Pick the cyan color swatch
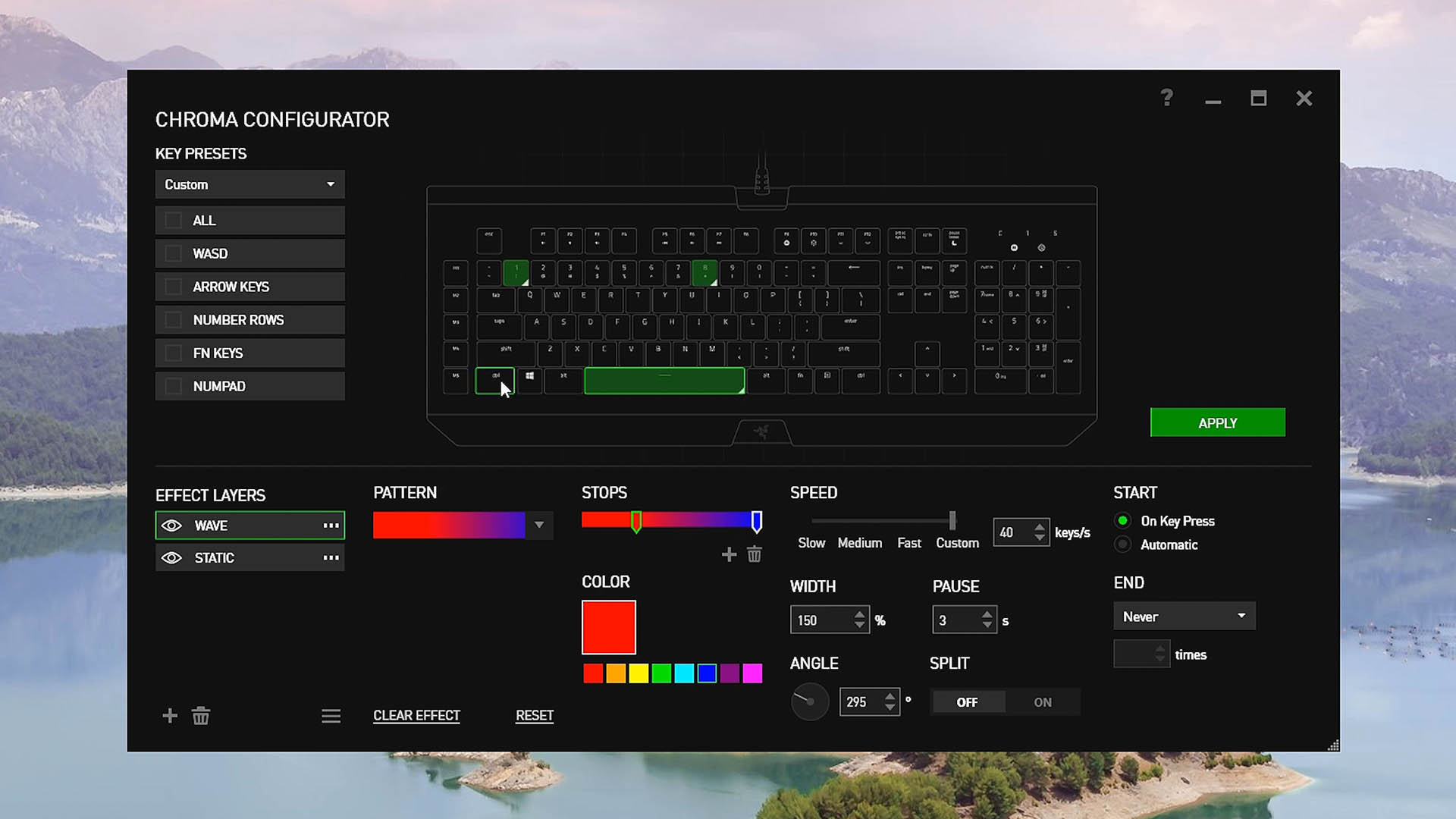 (x=684, y=673)
